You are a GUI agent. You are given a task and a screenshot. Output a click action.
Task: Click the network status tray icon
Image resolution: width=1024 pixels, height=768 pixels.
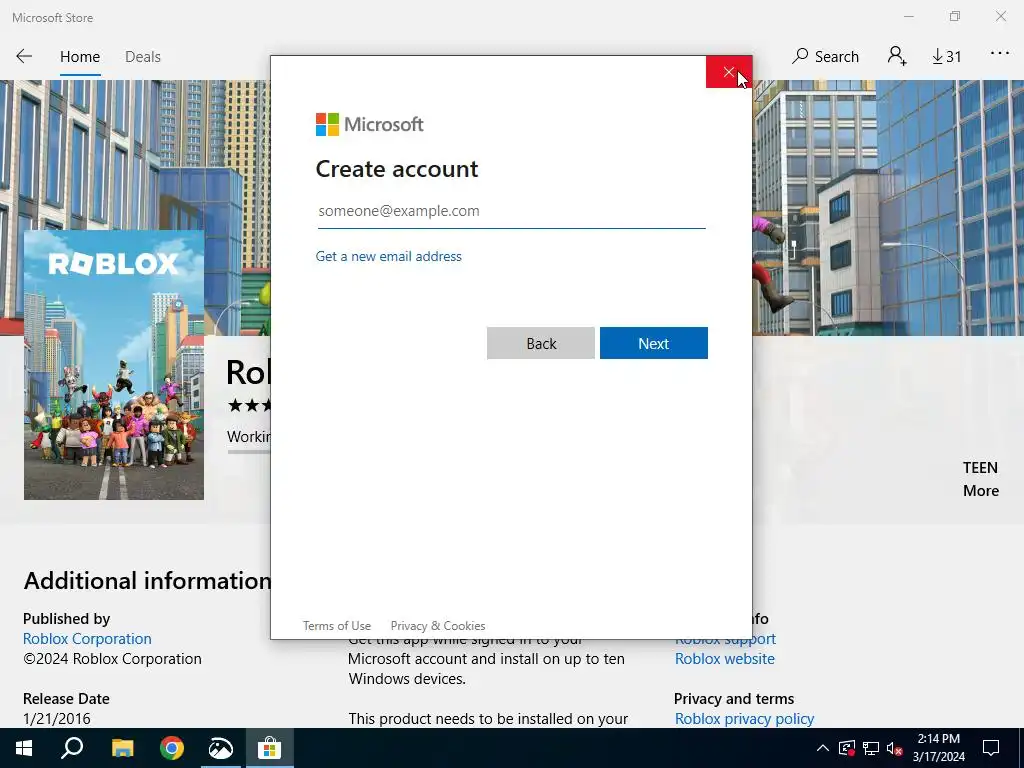pos(871,748)
